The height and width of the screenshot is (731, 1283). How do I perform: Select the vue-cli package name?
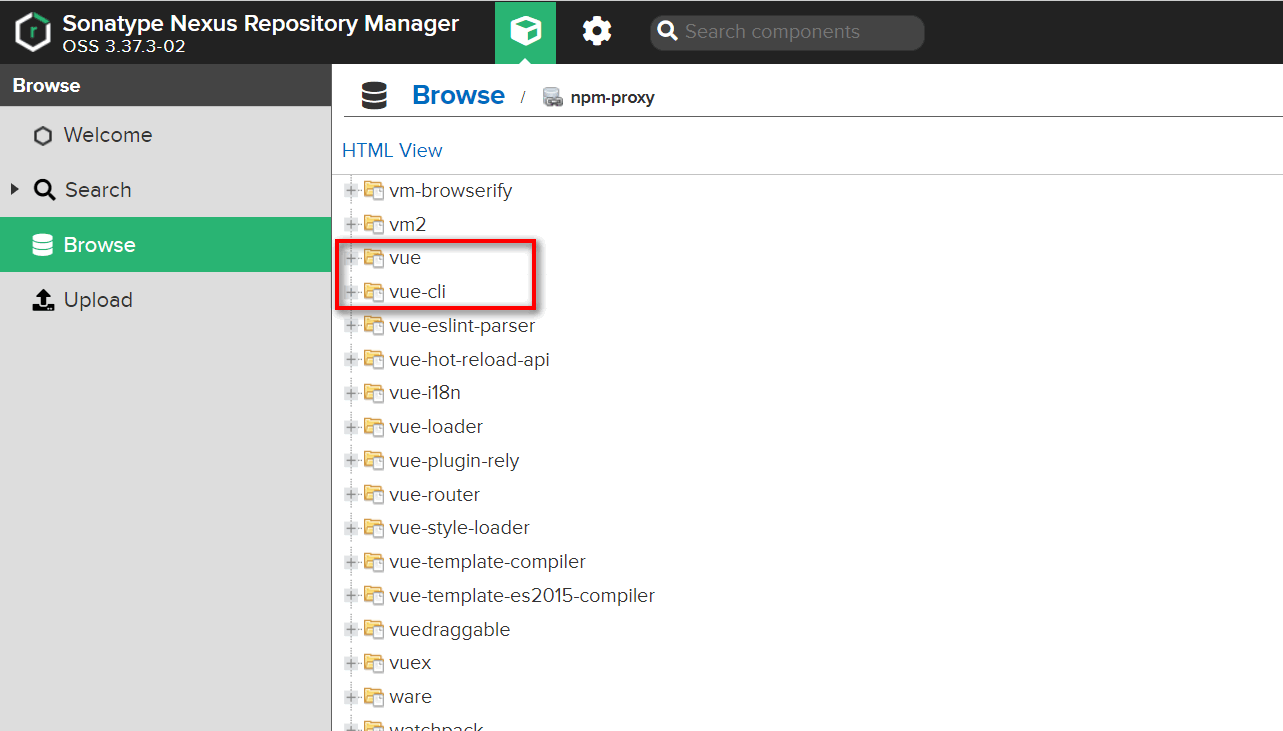point(418,292)
